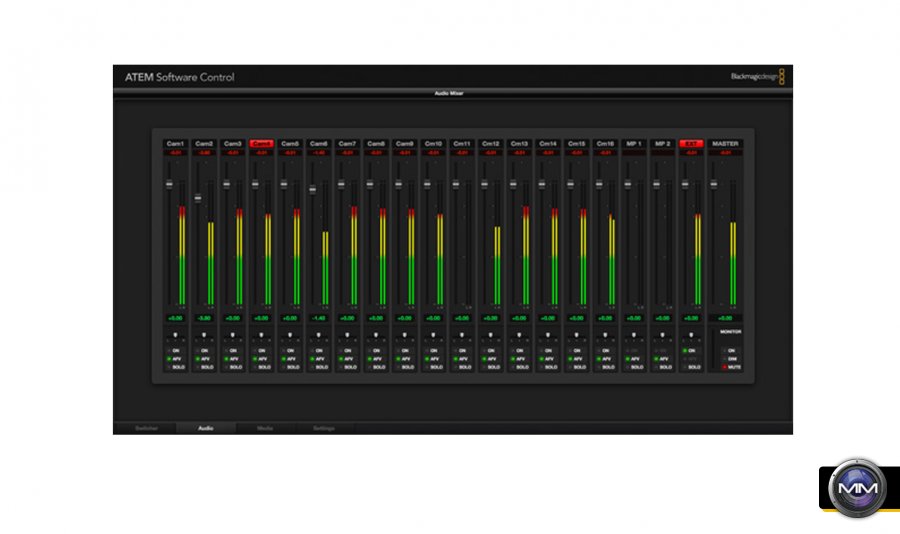Click the MM logo badge
900x534 pixels.
pos(858,488)
